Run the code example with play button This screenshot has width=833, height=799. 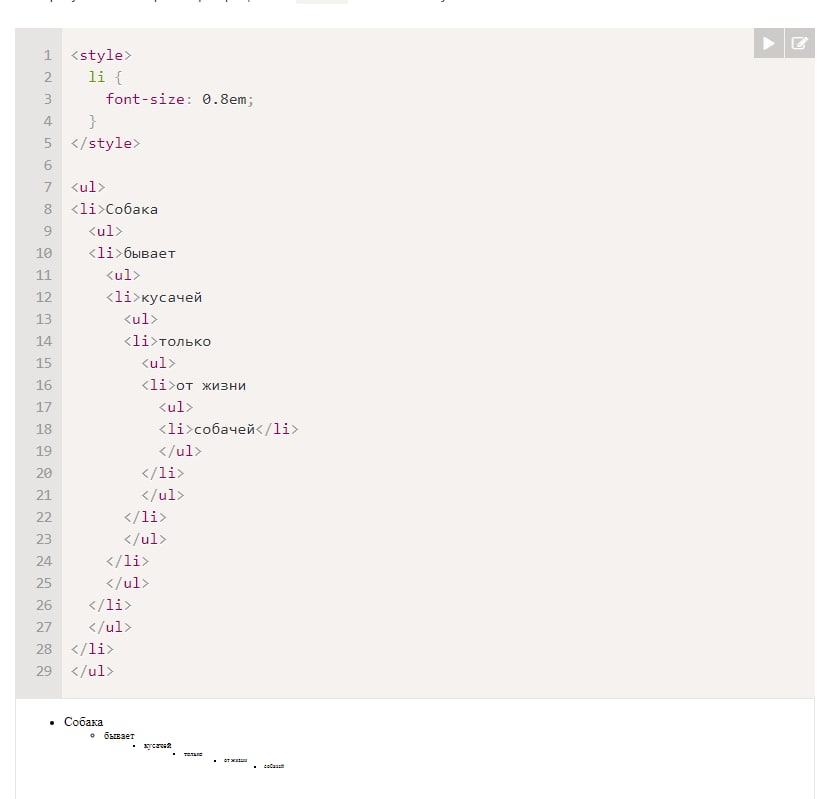[769, 43]
